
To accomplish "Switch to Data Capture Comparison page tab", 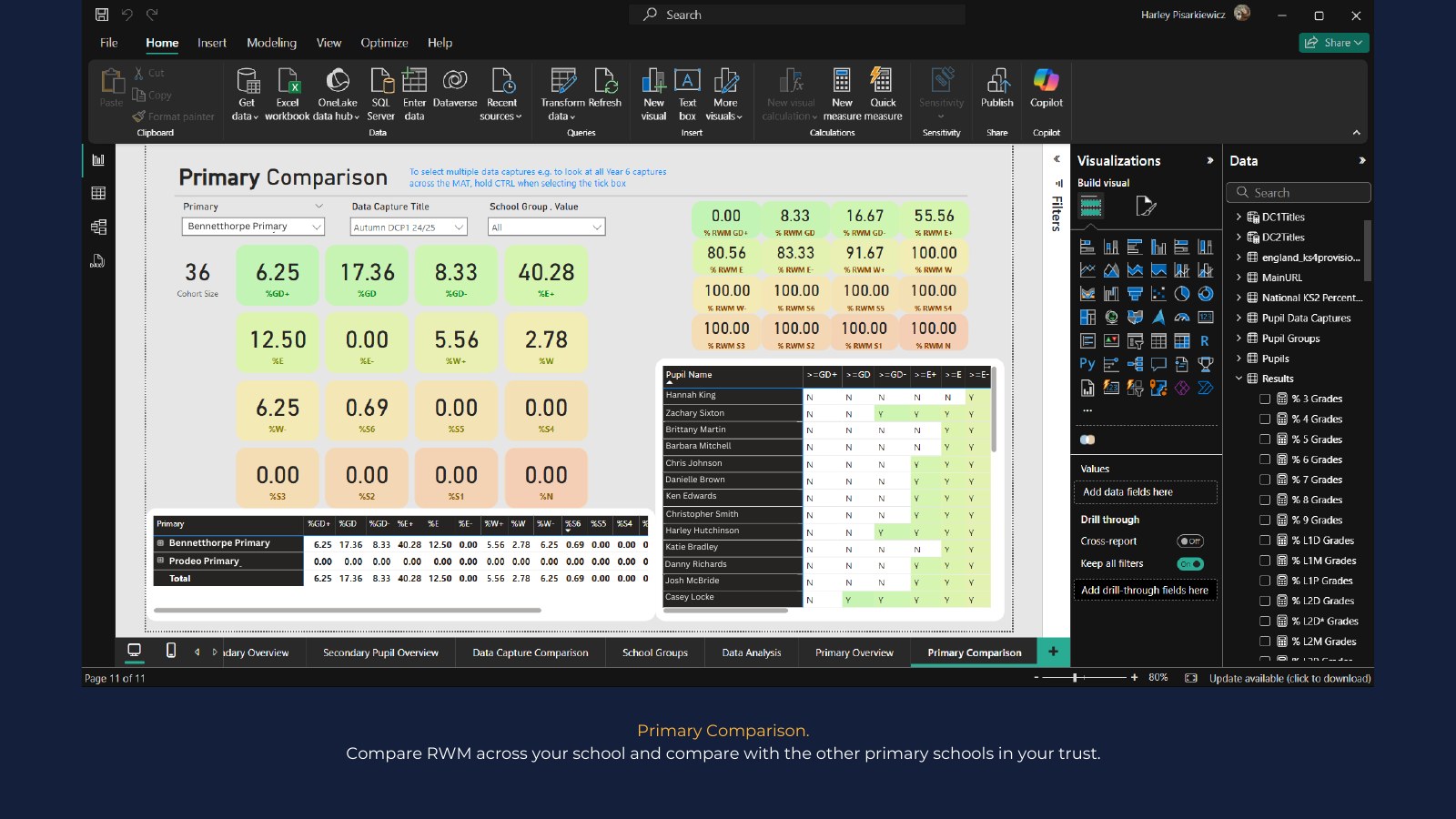I will coord(531,652).
